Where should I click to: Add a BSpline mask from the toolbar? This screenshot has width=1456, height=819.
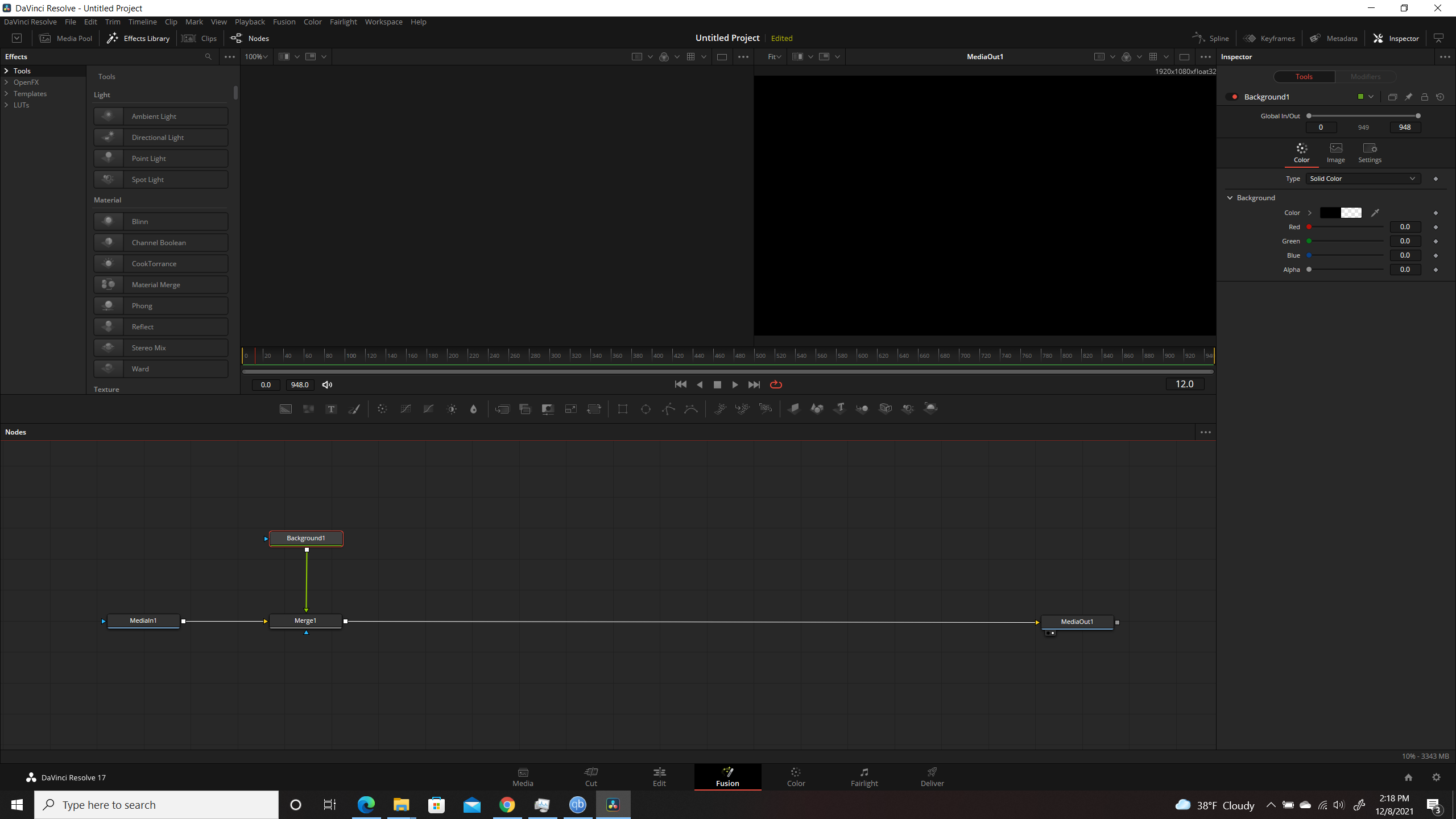691,409
